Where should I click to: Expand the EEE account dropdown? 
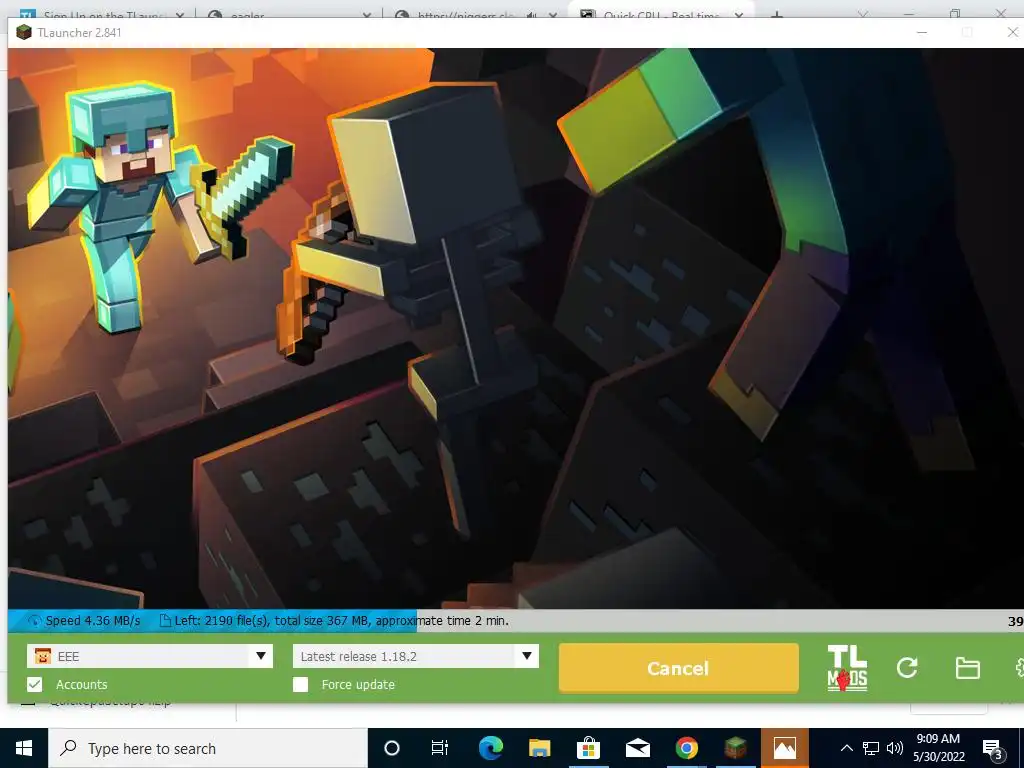261,656
